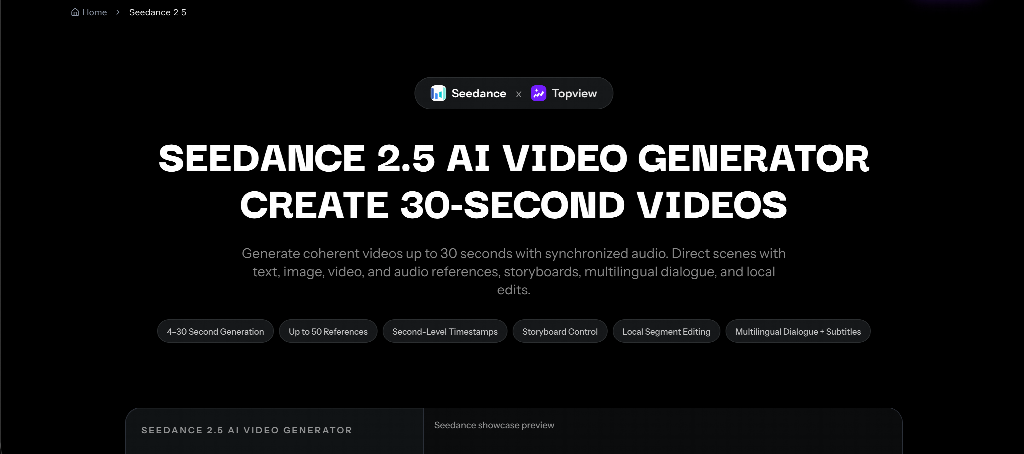Click the Seedance brand name text

point(479,93)
